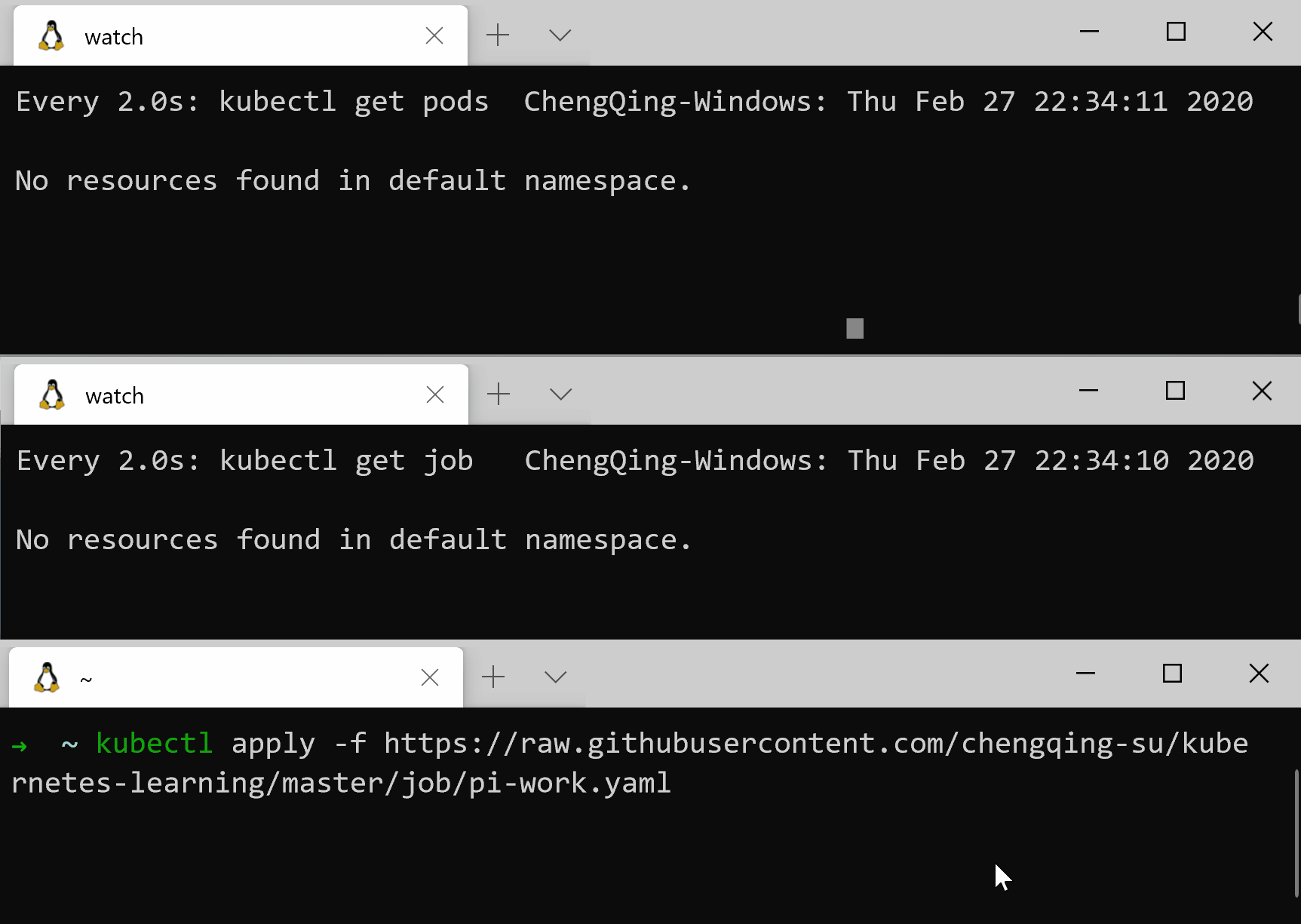Open a new tab in the get job terminal
Image resolution: width=1301 pixels, height=924 pixels.
(x=499, y=394)
